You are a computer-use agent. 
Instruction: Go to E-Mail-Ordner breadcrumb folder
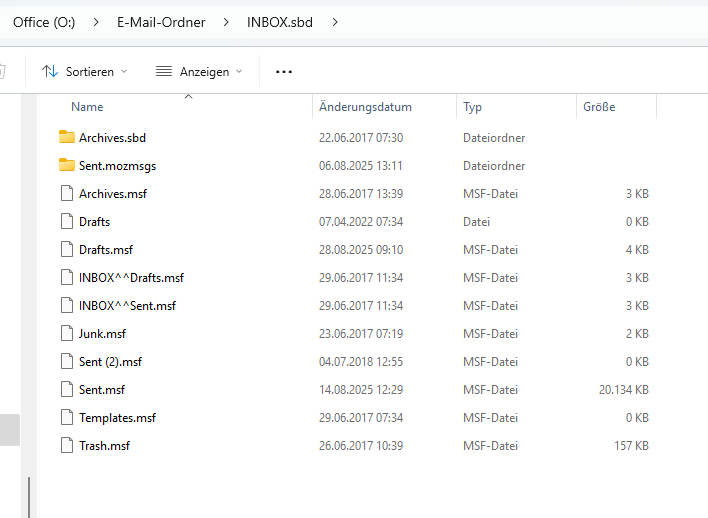162,22
